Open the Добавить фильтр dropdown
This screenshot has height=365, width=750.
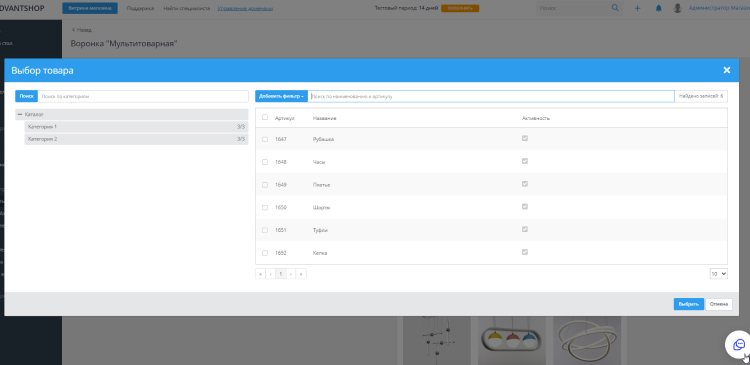(x=281, y=96)
